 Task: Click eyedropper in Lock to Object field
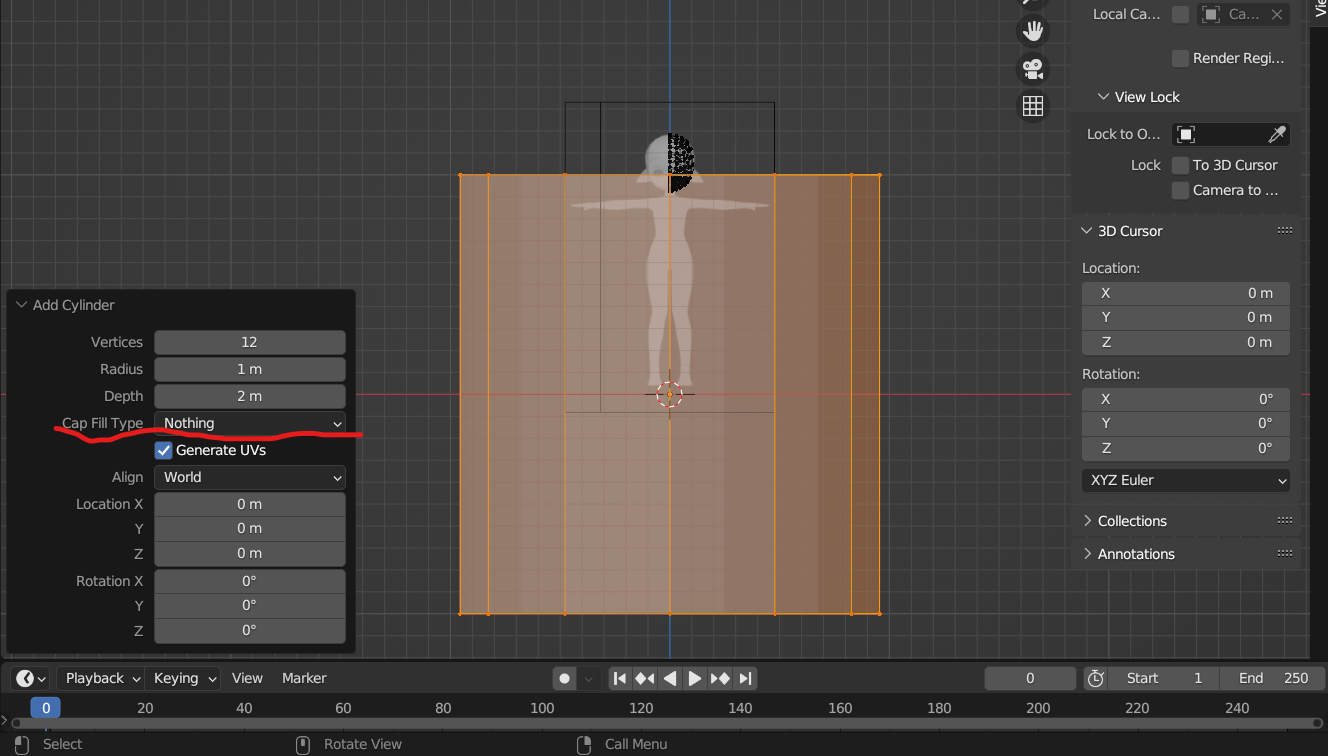pos(1276,134)
